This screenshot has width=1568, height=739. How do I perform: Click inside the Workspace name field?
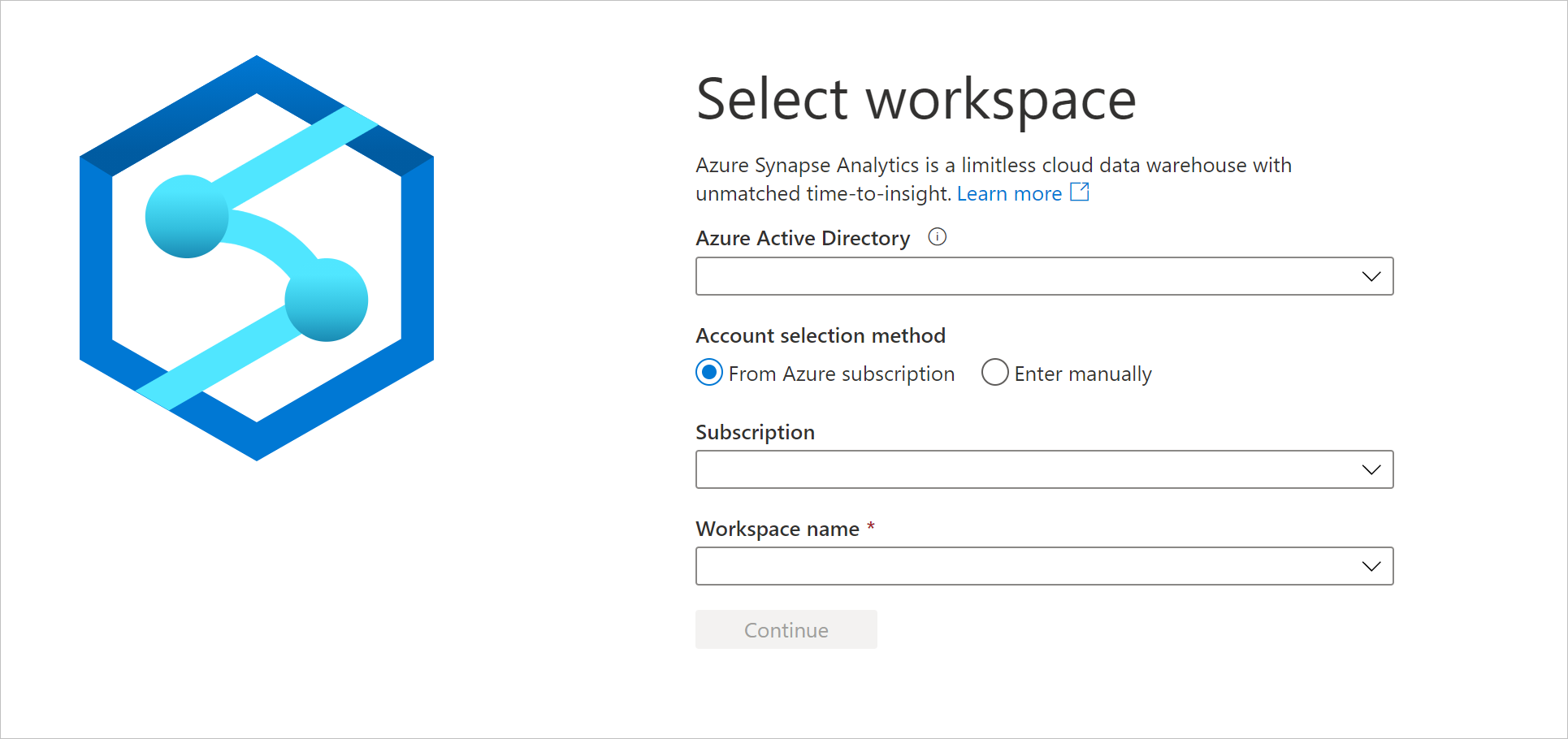[975, 565]
